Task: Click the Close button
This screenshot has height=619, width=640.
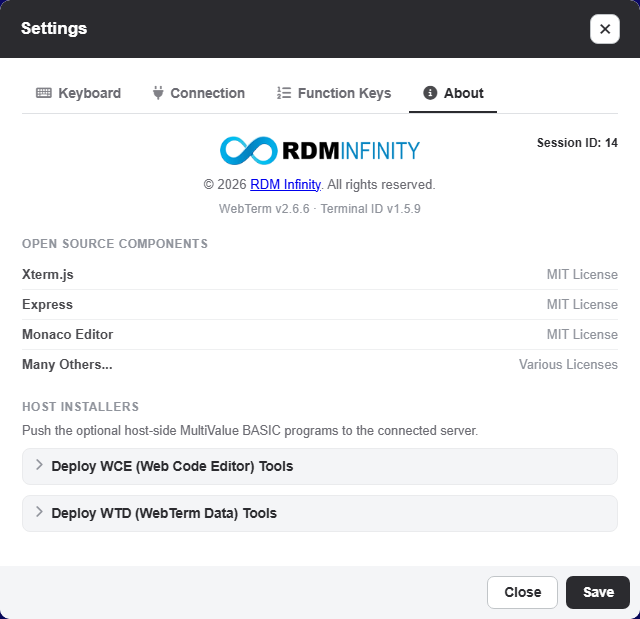Action: pyautogui.click(x=522, y=592)
